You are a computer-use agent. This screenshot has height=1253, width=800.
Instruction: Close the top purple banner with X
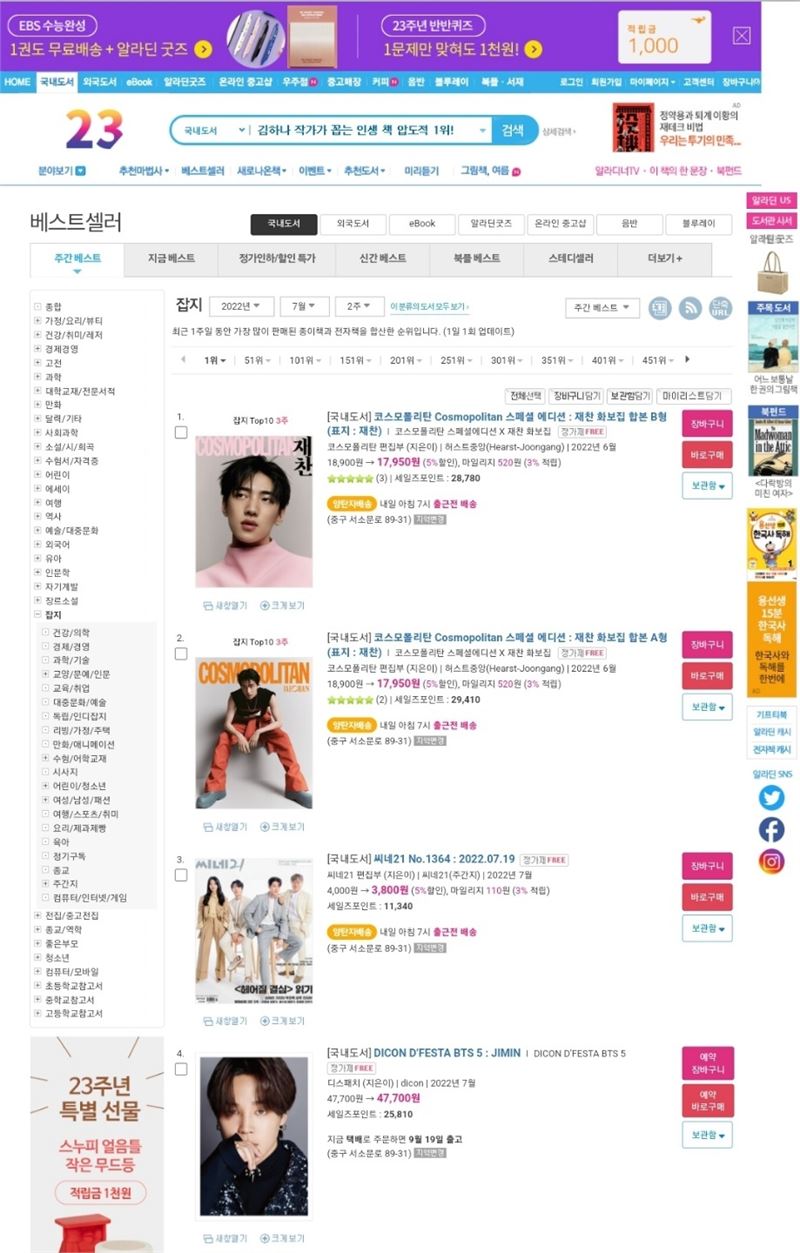tap(741, 36)
